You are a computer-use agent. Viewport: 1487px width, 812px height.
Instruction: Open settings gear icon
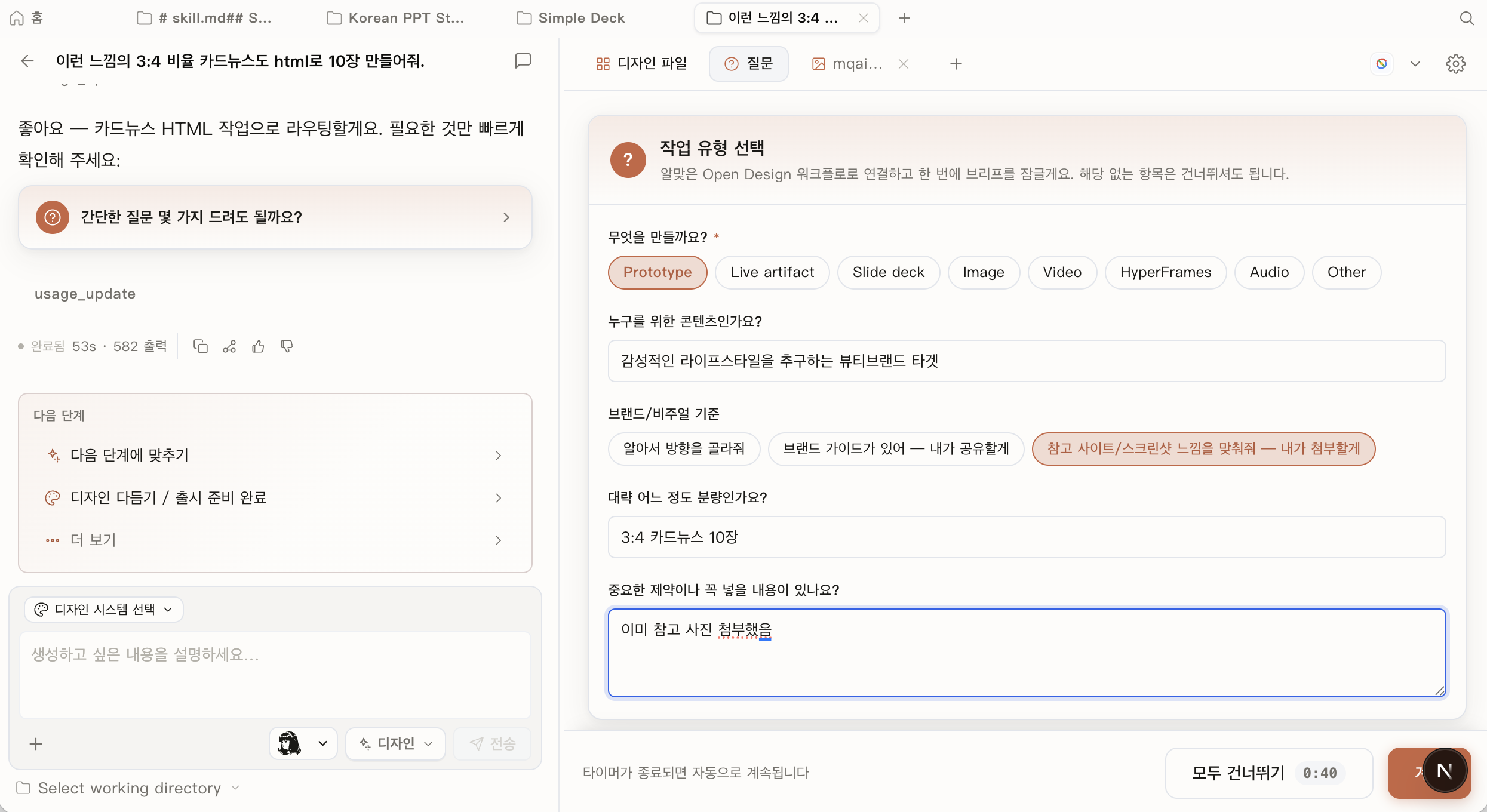point(1455,63)
